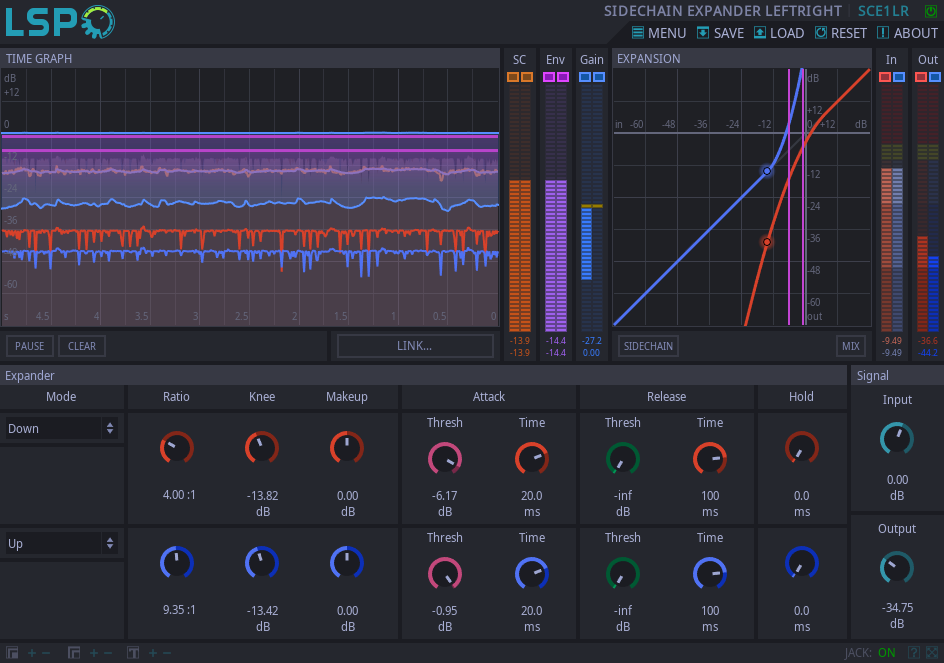Toggle the red In meter channel square
Viewport: 944px width, 663px height.
[x=884, y=77]
